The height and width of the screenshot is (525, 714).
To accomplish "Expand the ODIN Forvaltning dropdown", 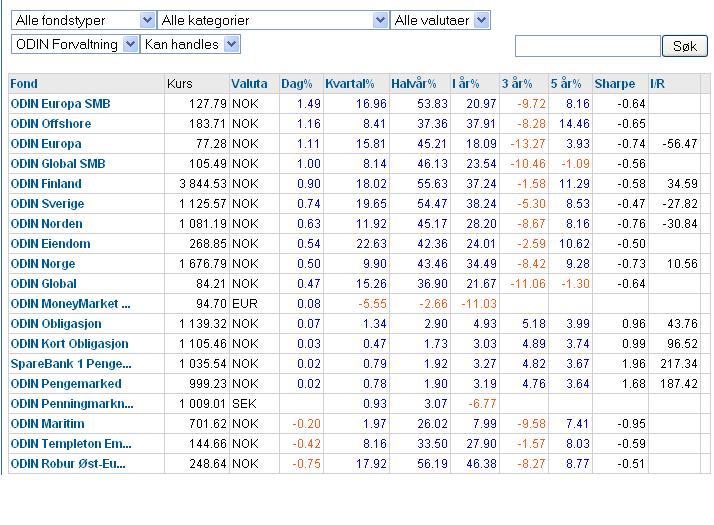I will [75, 44].
